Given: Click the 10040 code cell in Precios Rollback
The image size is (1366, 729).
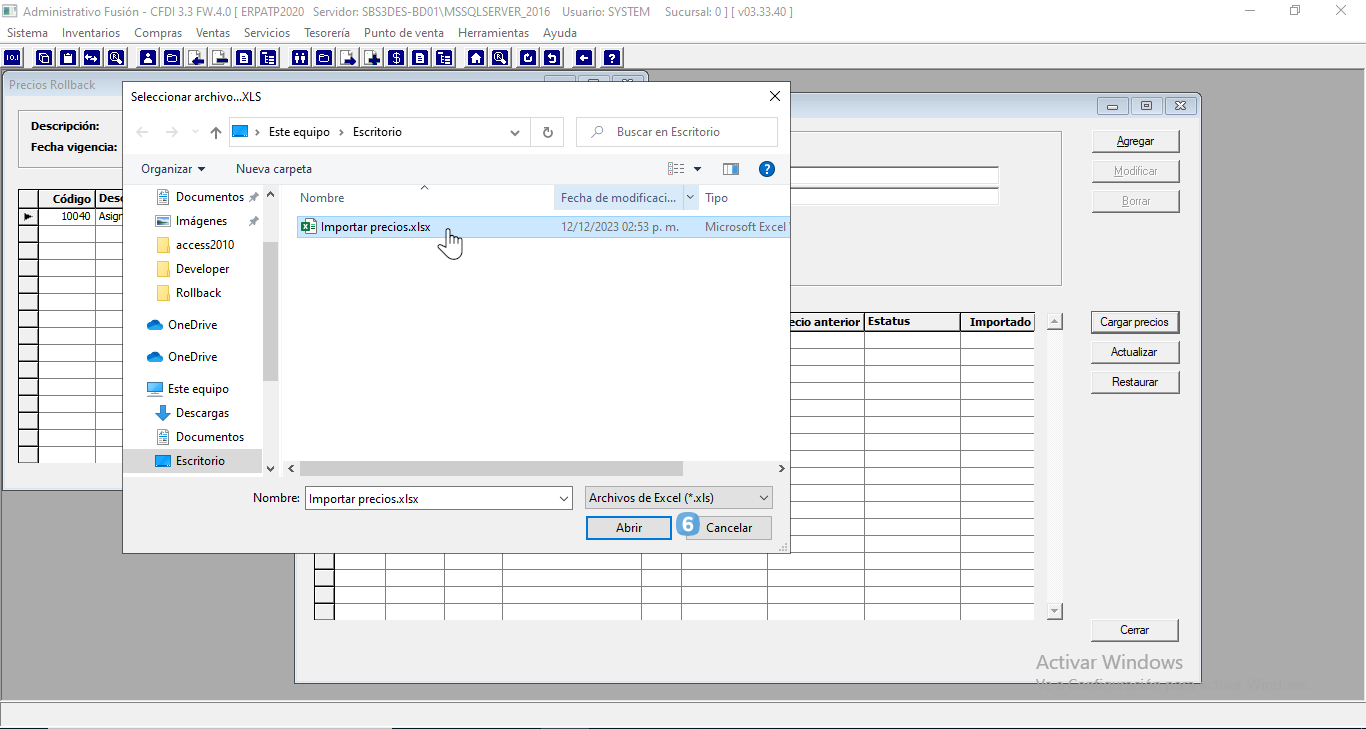Looking at the screenshot, I should coord(66,217).
